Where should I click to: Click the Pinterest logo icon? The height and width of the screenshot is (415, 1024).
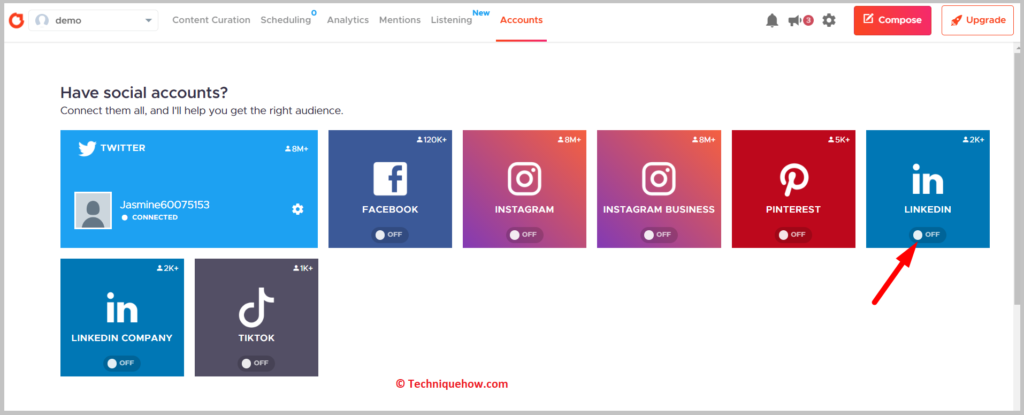click(793, 178)
